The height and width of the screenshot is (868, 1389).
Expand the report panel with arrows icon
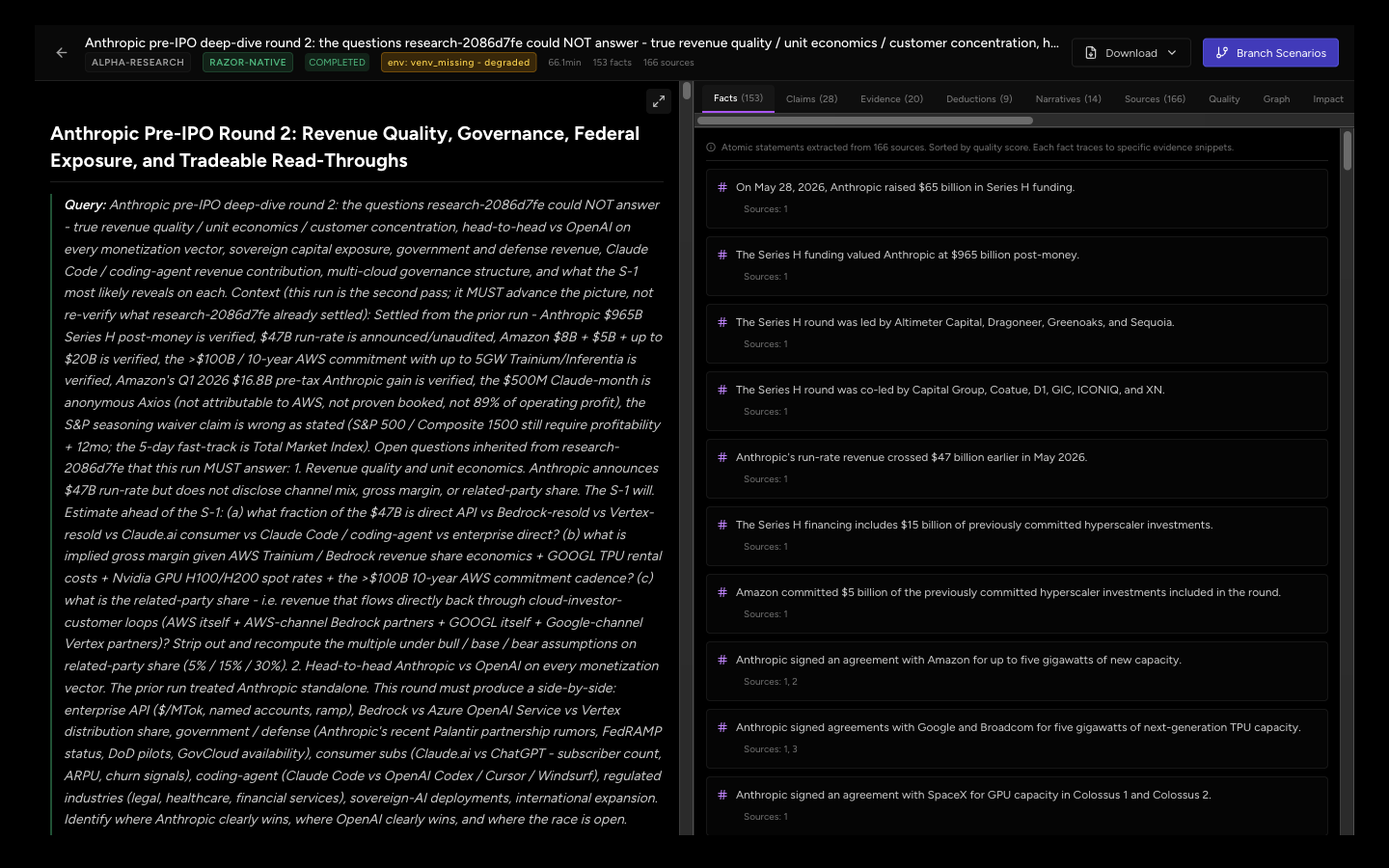659,100
